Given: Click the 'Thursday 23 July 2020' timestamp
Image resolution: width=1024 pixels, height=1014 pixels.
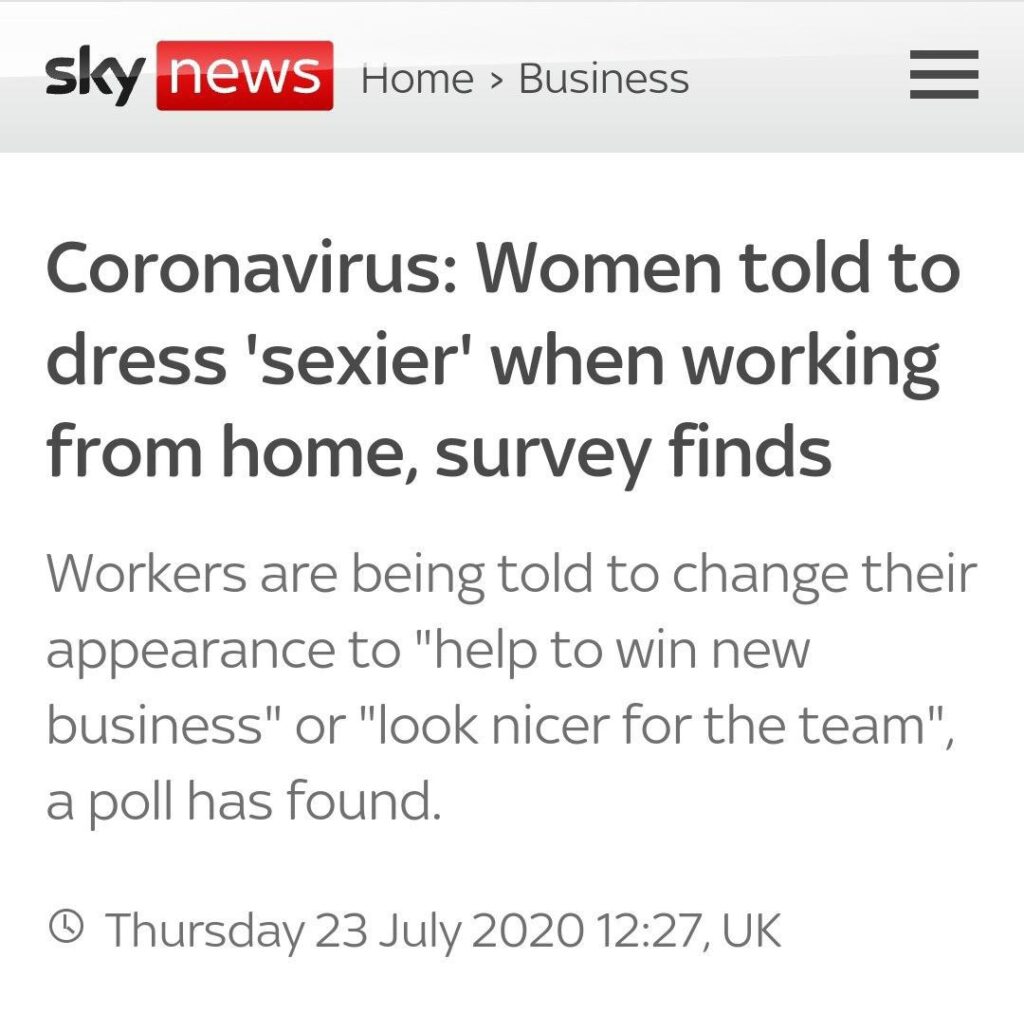Looking at the screenshot, I should (344, 930).
